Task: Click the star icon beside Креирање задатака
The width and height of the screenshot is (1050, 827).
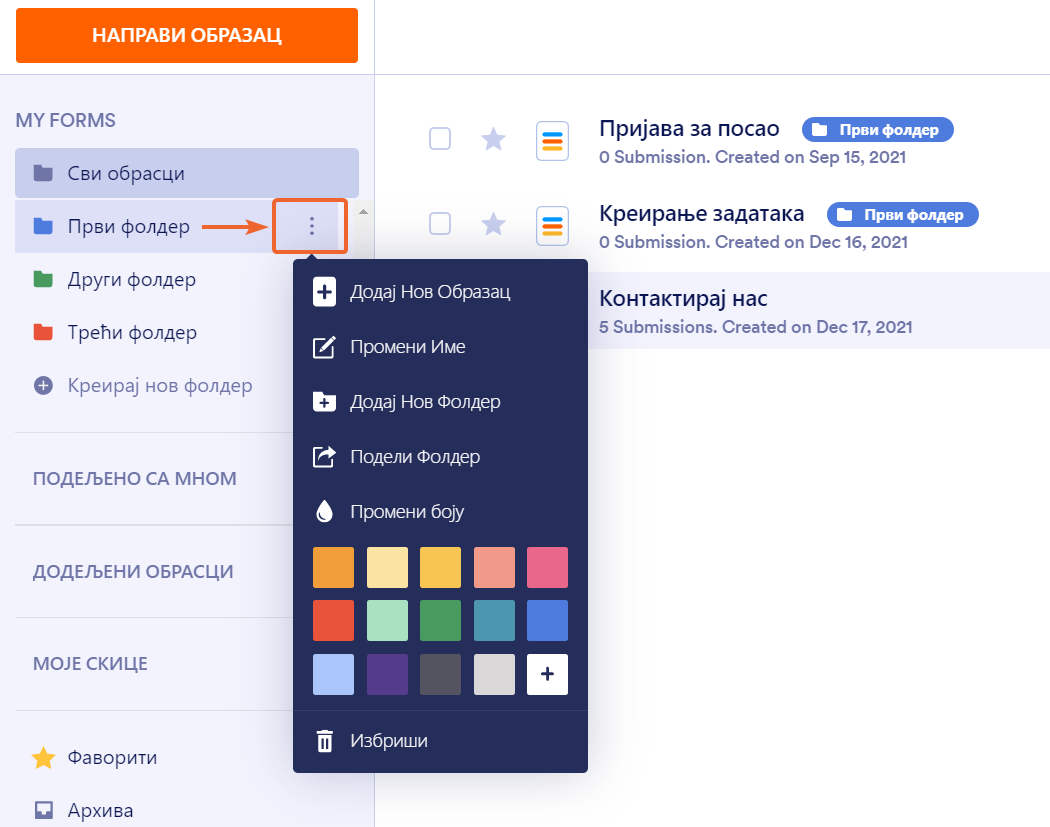Action: coord(493,224)
